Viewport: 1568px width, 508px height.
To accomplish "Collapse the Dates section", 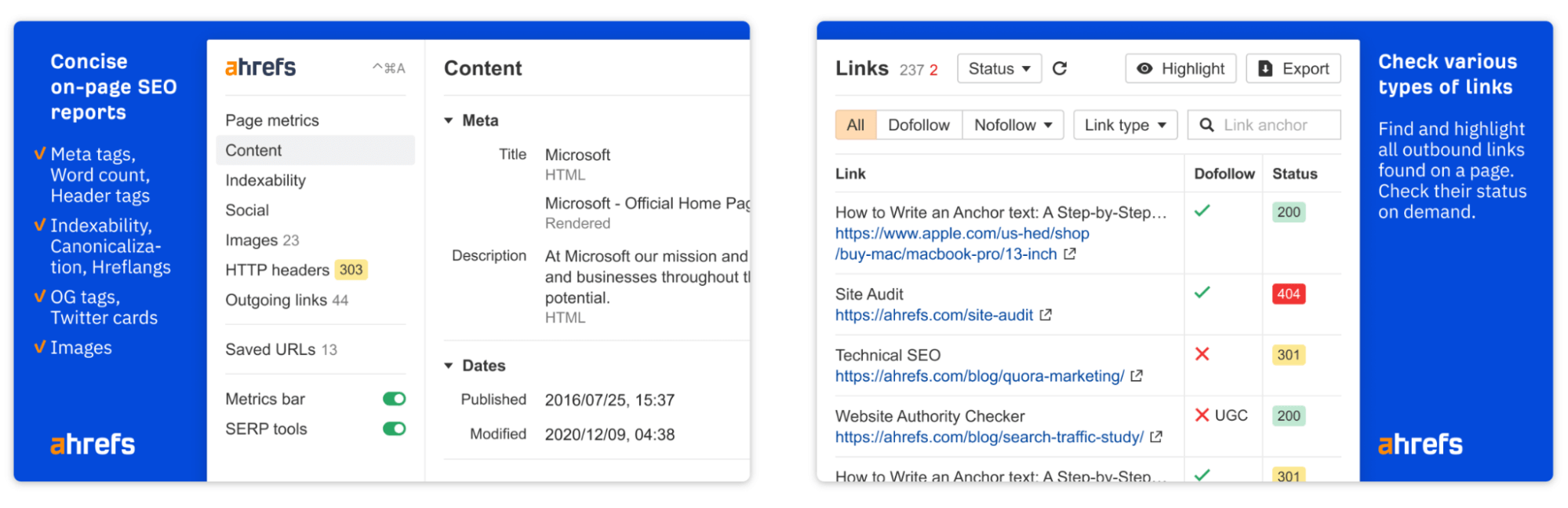I will 449,366.
